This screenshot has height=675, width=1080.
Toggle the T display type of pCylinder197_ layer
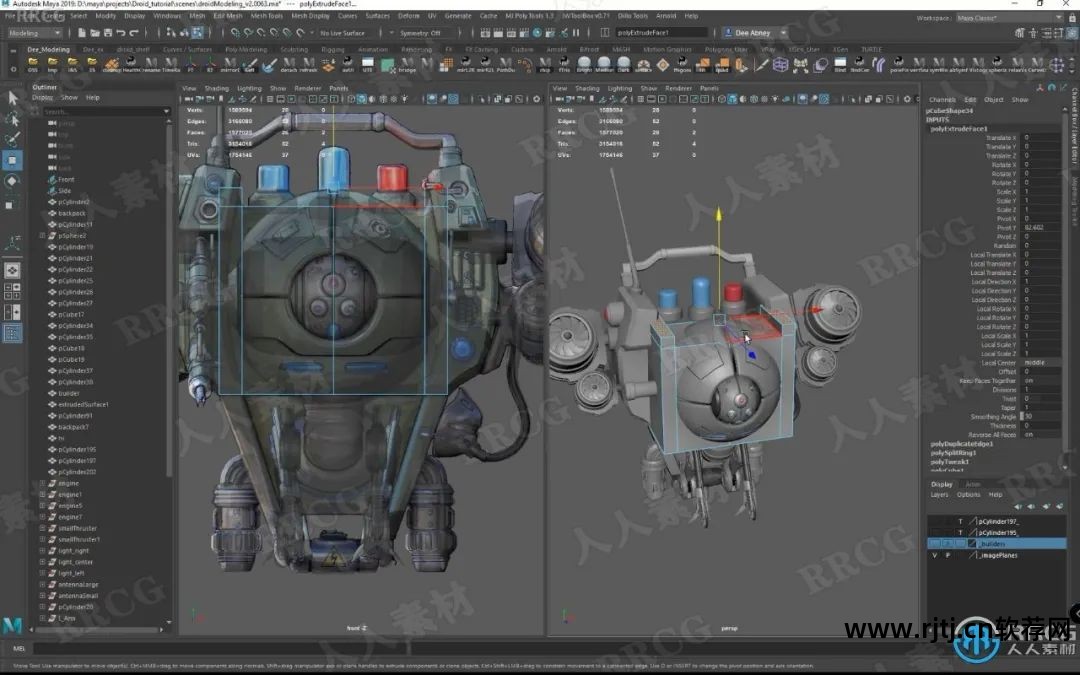click(x=960, y=521)
